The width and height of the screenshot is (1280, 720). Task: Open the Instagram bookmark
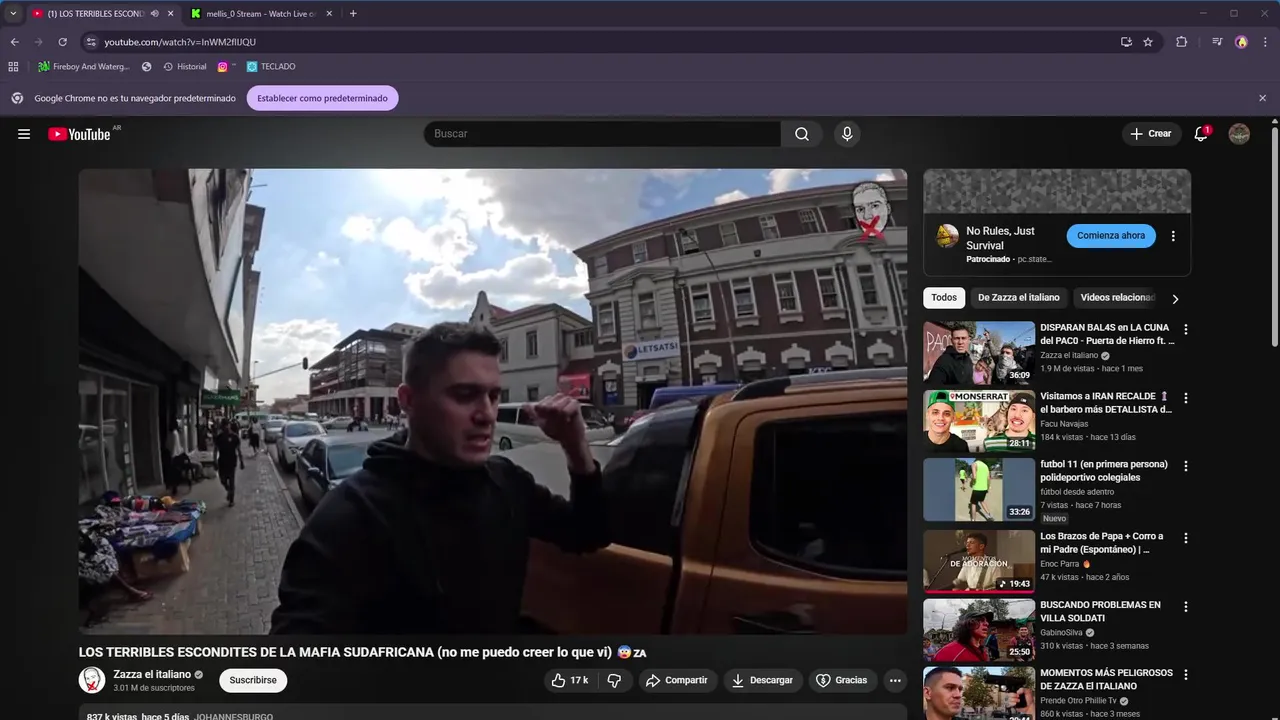[x=223, y=67]
